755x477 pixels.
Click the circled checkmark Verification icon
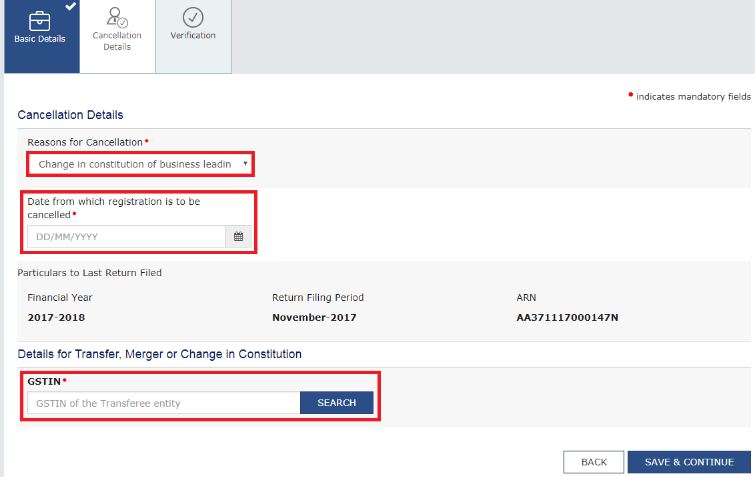pyautogui.click(x=193, y=17)
